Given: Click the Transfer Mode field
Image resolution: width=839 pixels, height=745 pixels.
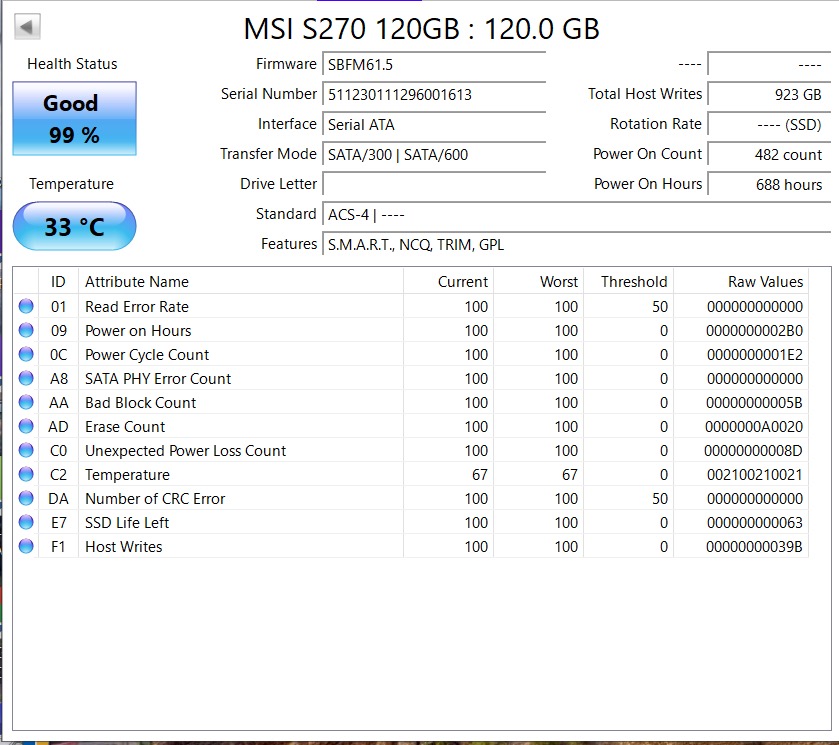Looking at the screenshot, I should tap(434, 154).
